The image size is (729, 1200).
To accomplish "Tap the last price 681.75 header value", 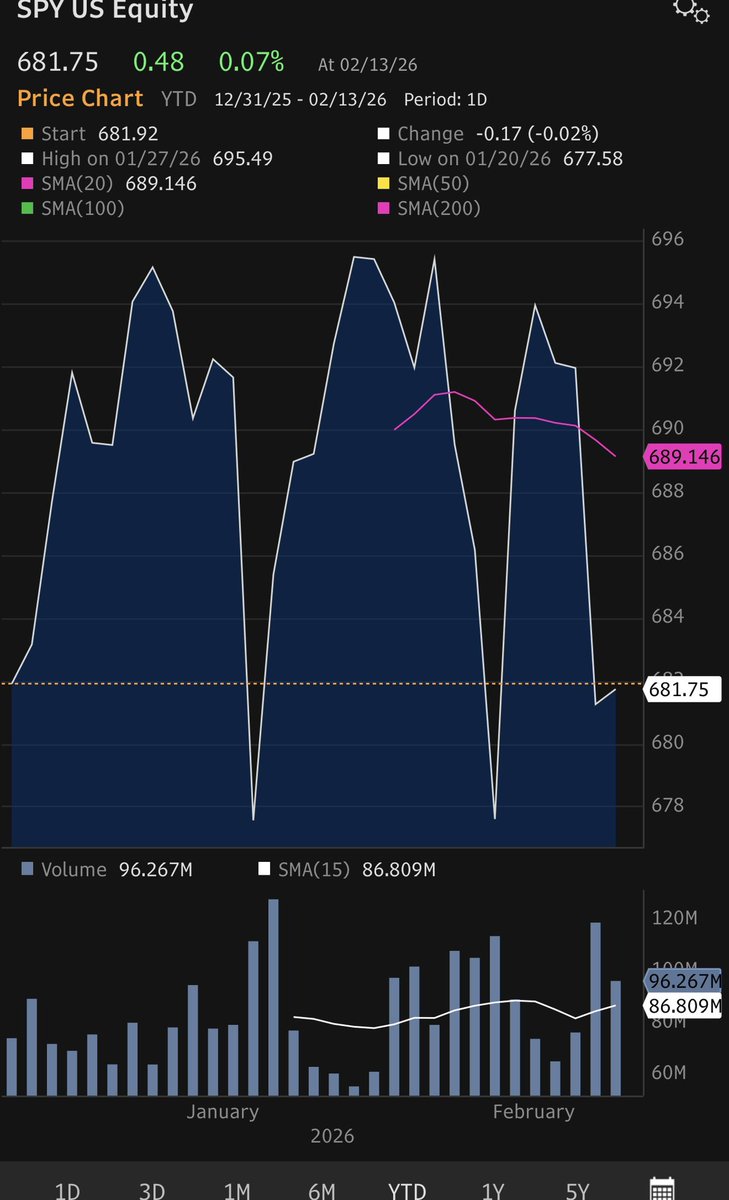I will [x=58, y=62].
